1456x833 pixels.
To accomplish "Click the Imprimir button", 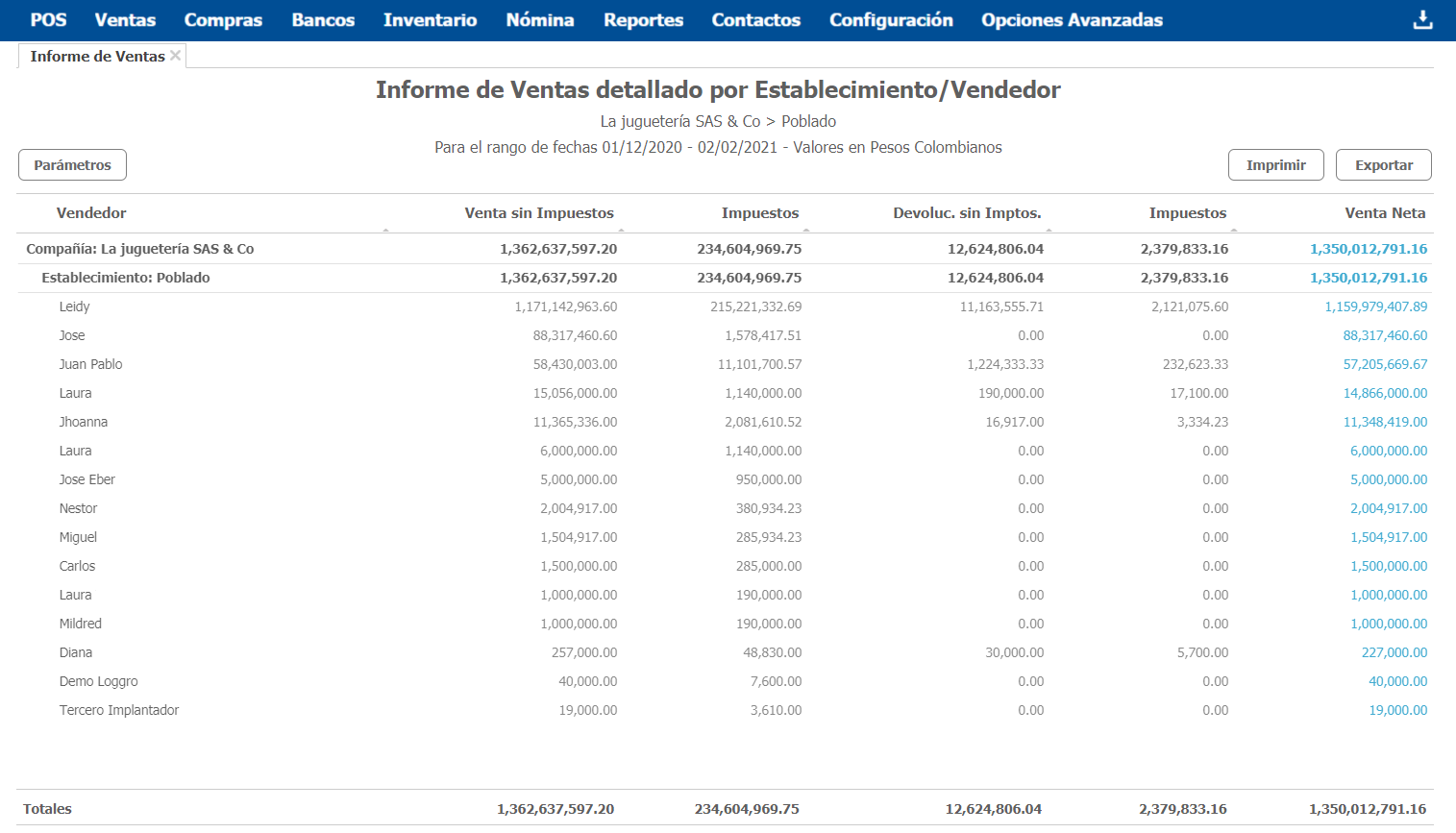I will coord(1275,165).
